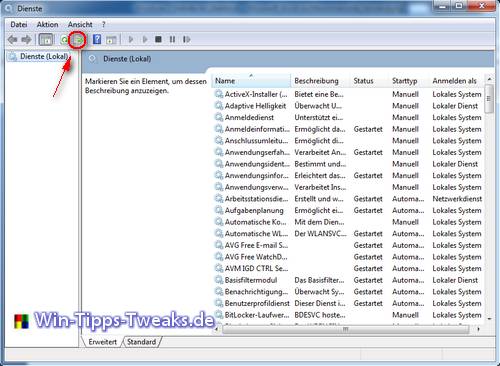Image resolution: width=500 pixels, height=366 pixels.
Task: Click the gear icon of AVM IGD CTRL Se...
Action: pos(219,269)
